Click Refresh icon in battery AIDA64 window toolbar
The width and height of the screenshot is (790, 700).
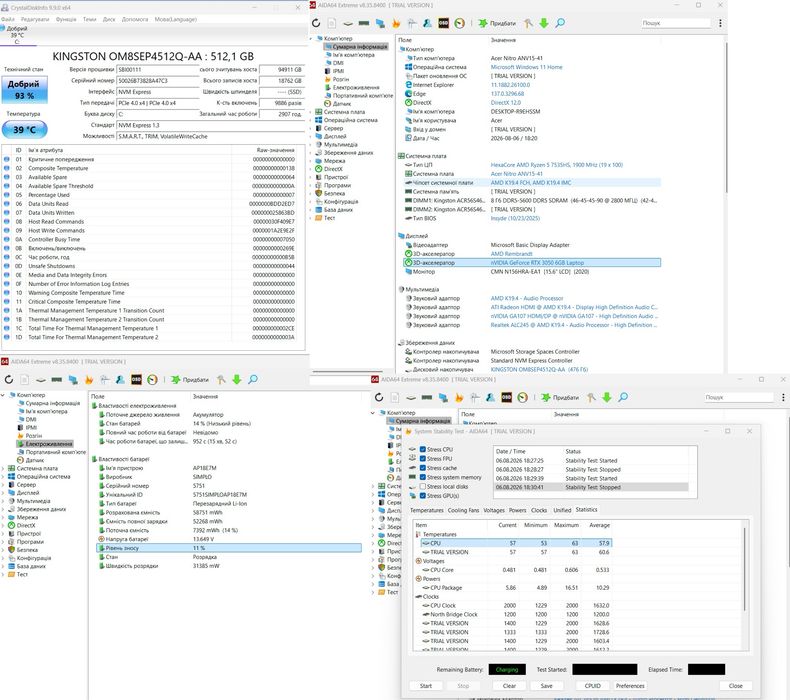click(x=9, y=379)
